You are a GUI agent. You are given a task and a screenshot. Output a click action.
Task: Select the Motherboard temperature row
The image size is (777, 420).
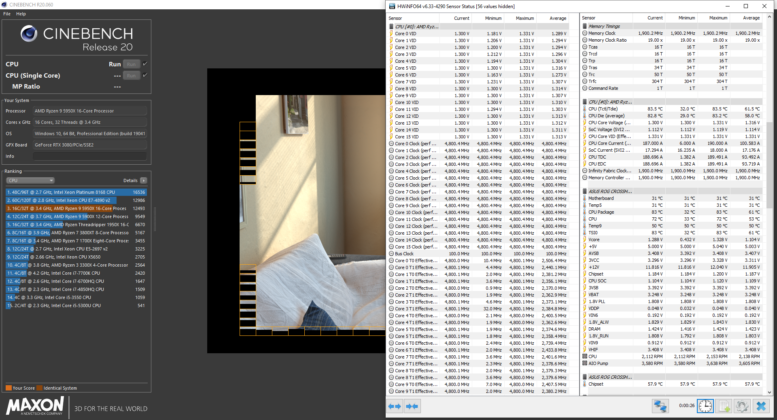pos(672,198)
